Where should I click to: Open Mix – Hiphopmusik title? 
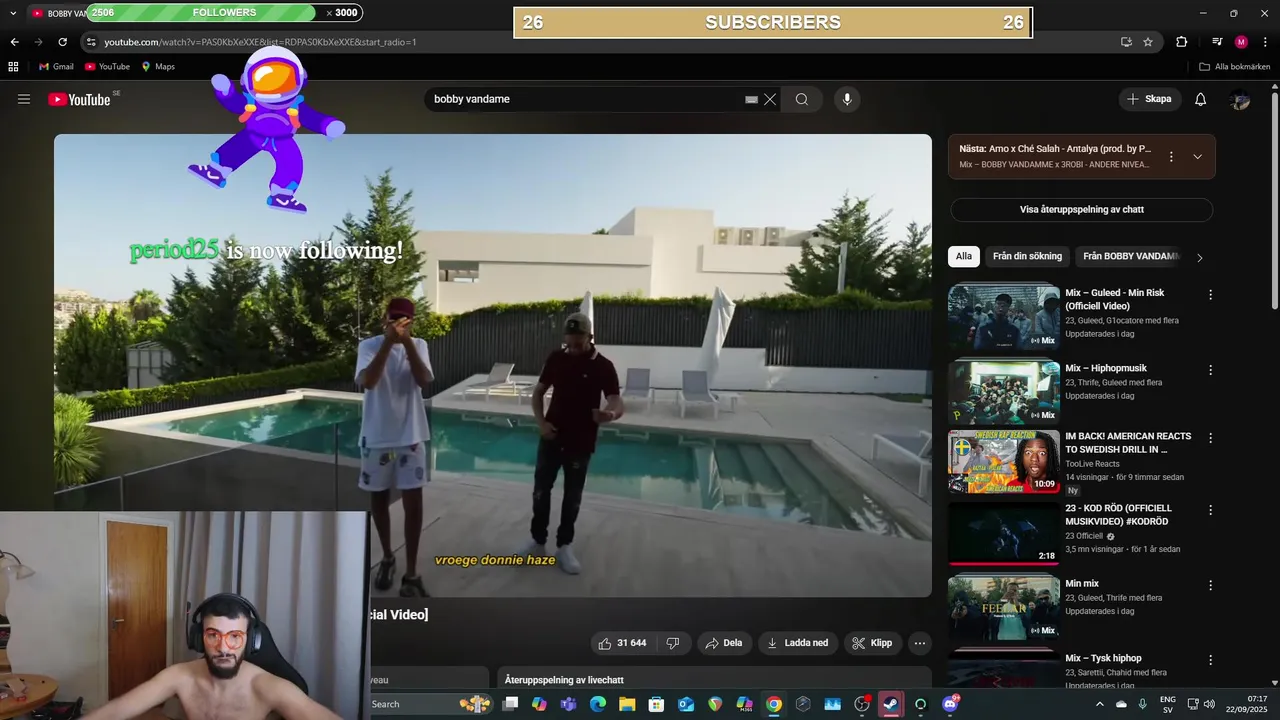click(x=1106, y=368)
